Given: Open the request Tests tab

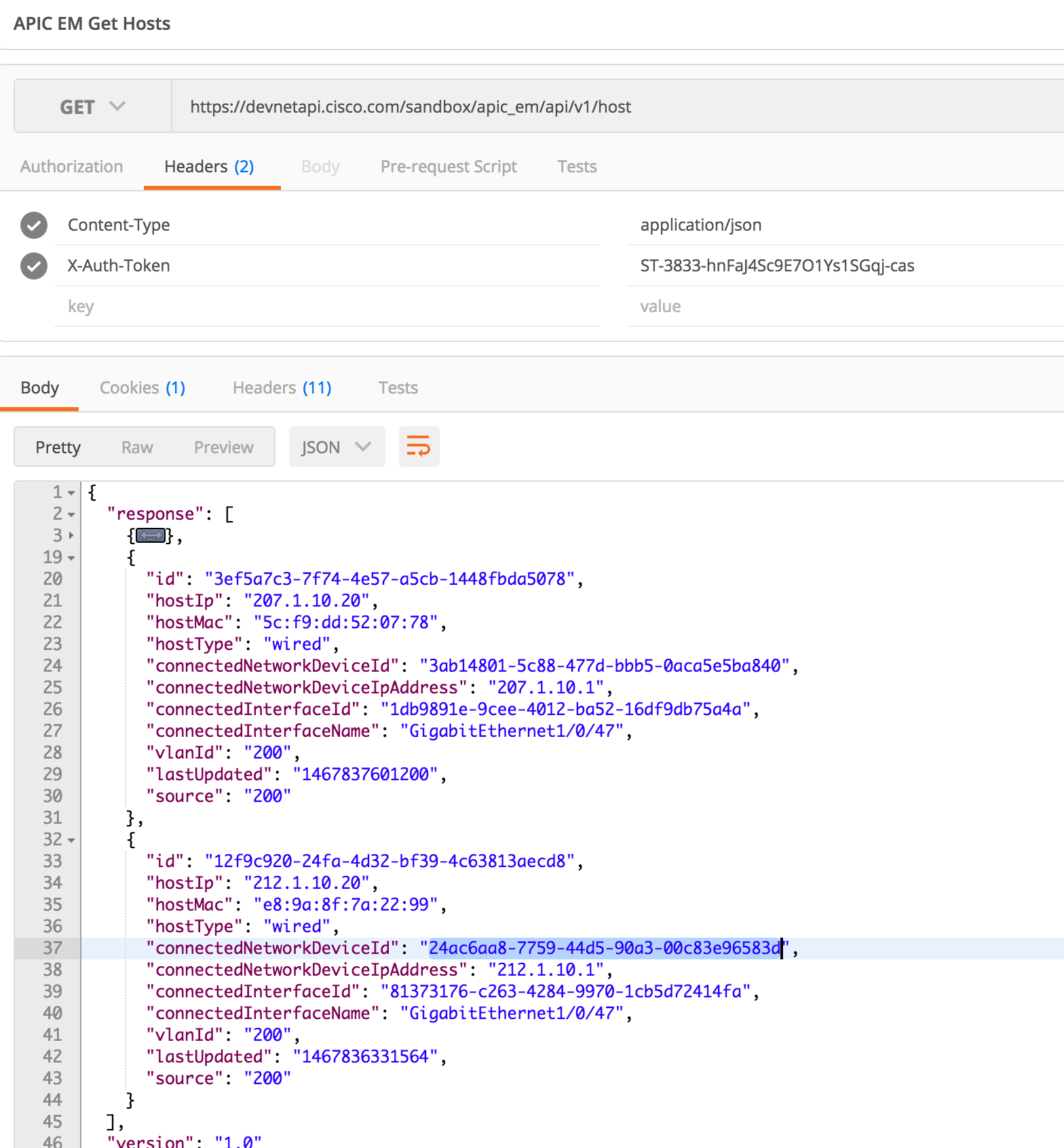Looking at the screenshot, I should [577, 166].
